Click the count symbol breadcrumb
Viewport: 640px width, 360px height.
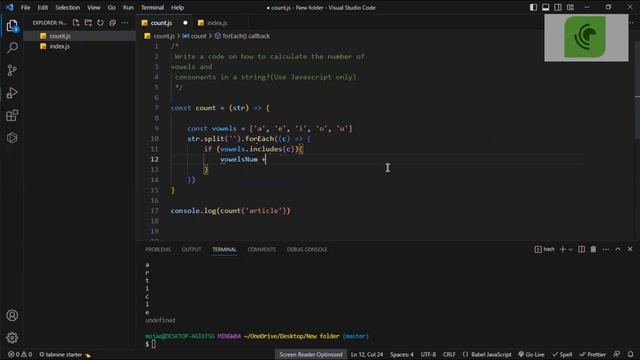tap(195, 36)
